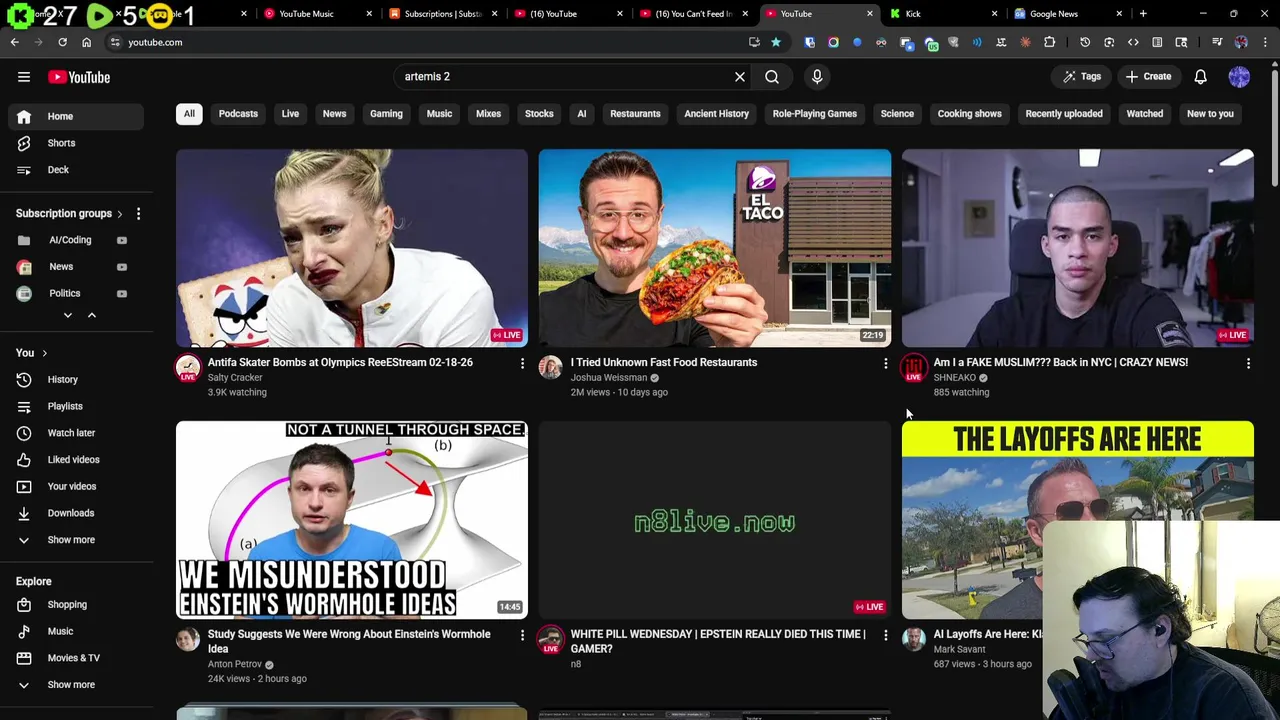The height and width of the screenshot is (720, 1280).
Task: Open 'Am I a FAKE MUSLIM???' video title
Action: pyautogui.click(x=1061, y=362)
